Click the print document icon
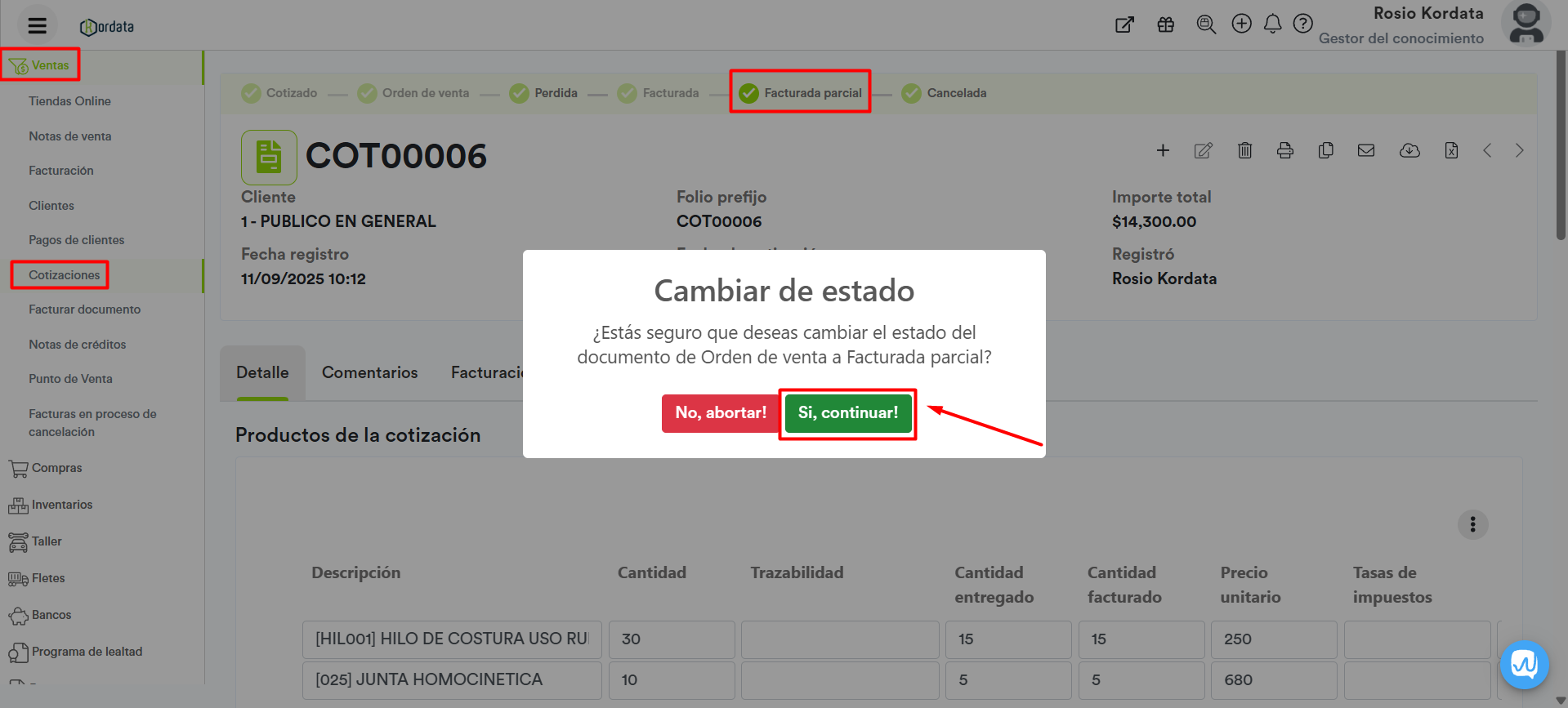This screenshot has width=1568, height=708. (1284, 150)
